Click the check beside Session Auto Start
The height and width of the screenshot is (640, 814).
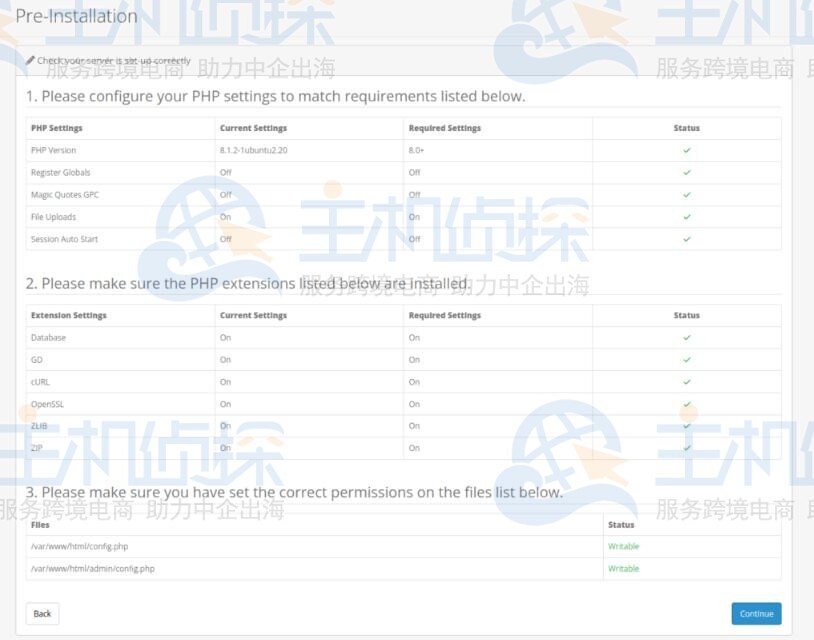point(686,239)
